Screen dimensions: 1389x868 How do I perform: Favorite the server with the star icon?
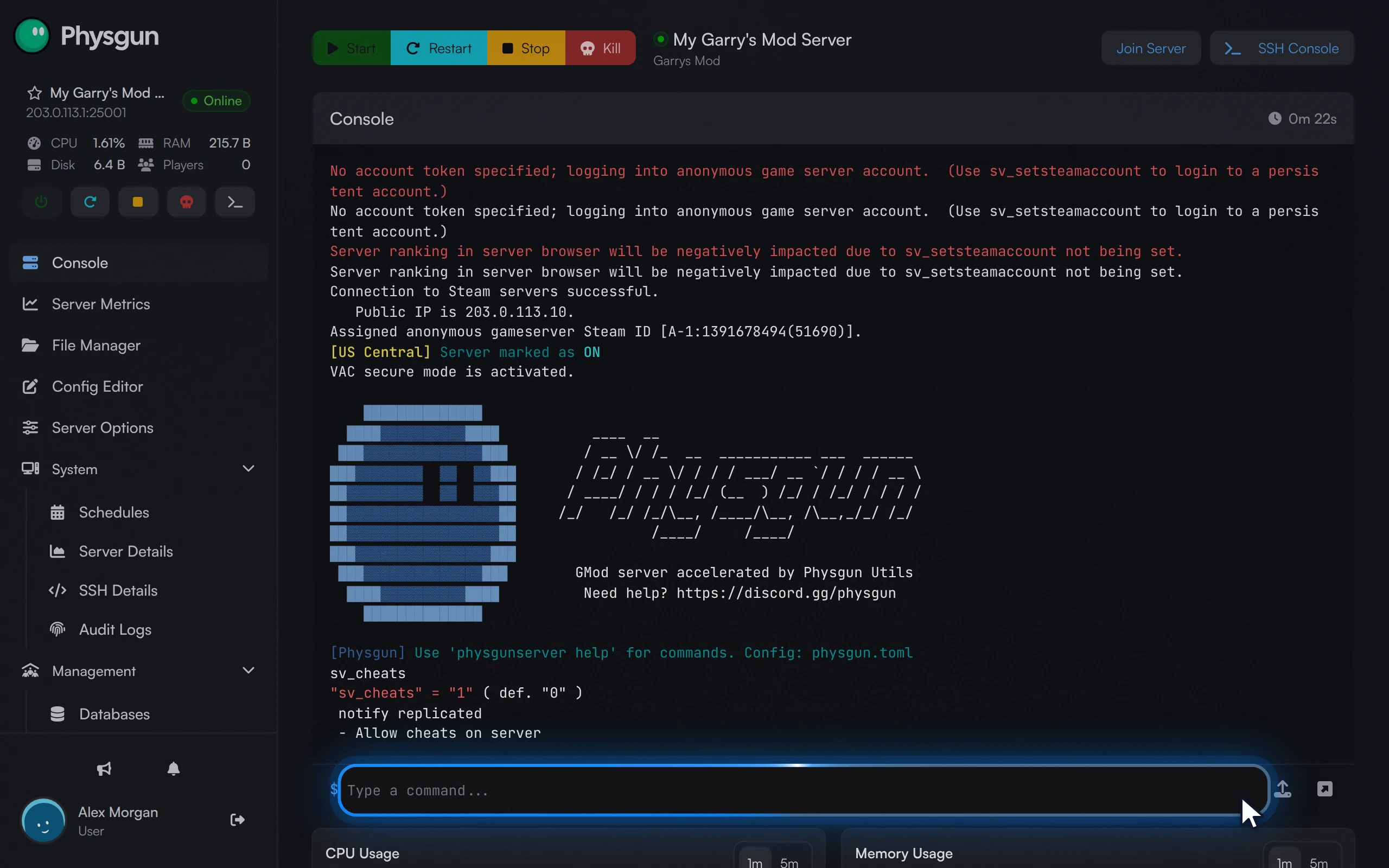point(34,93)
